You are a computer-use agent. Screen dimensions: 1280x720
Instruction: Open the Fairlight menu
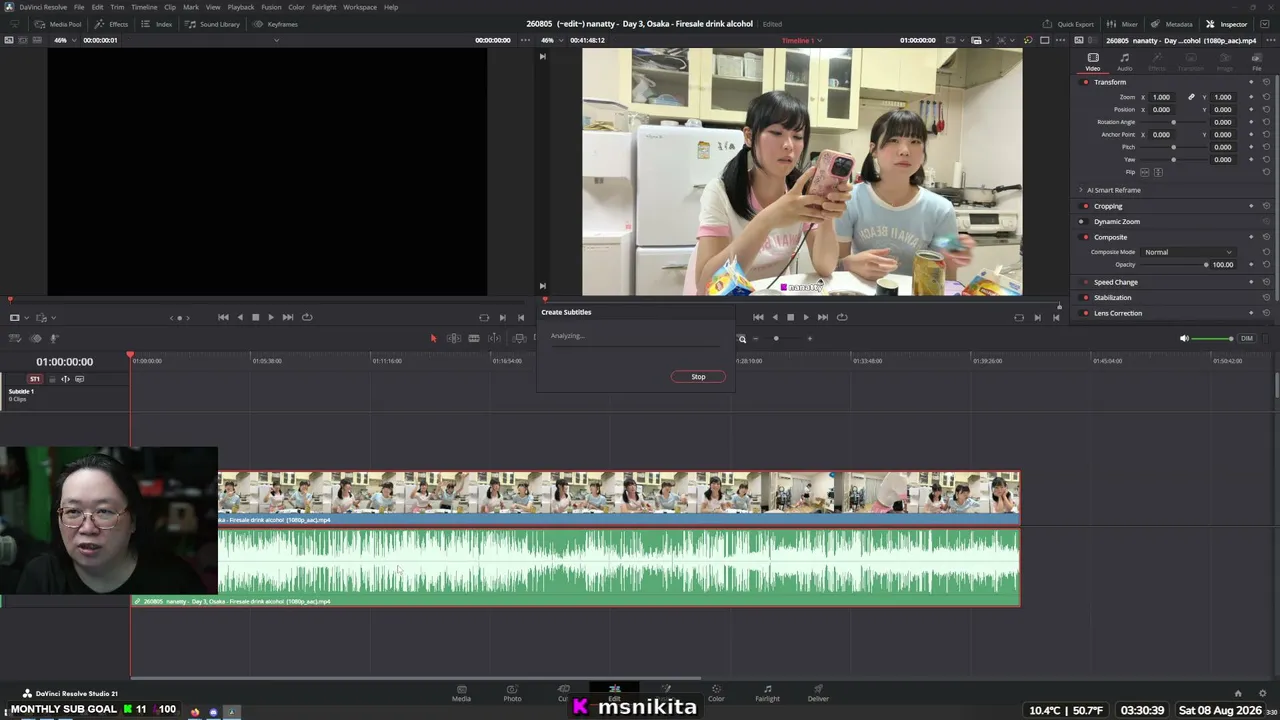[x=324, y=7]
